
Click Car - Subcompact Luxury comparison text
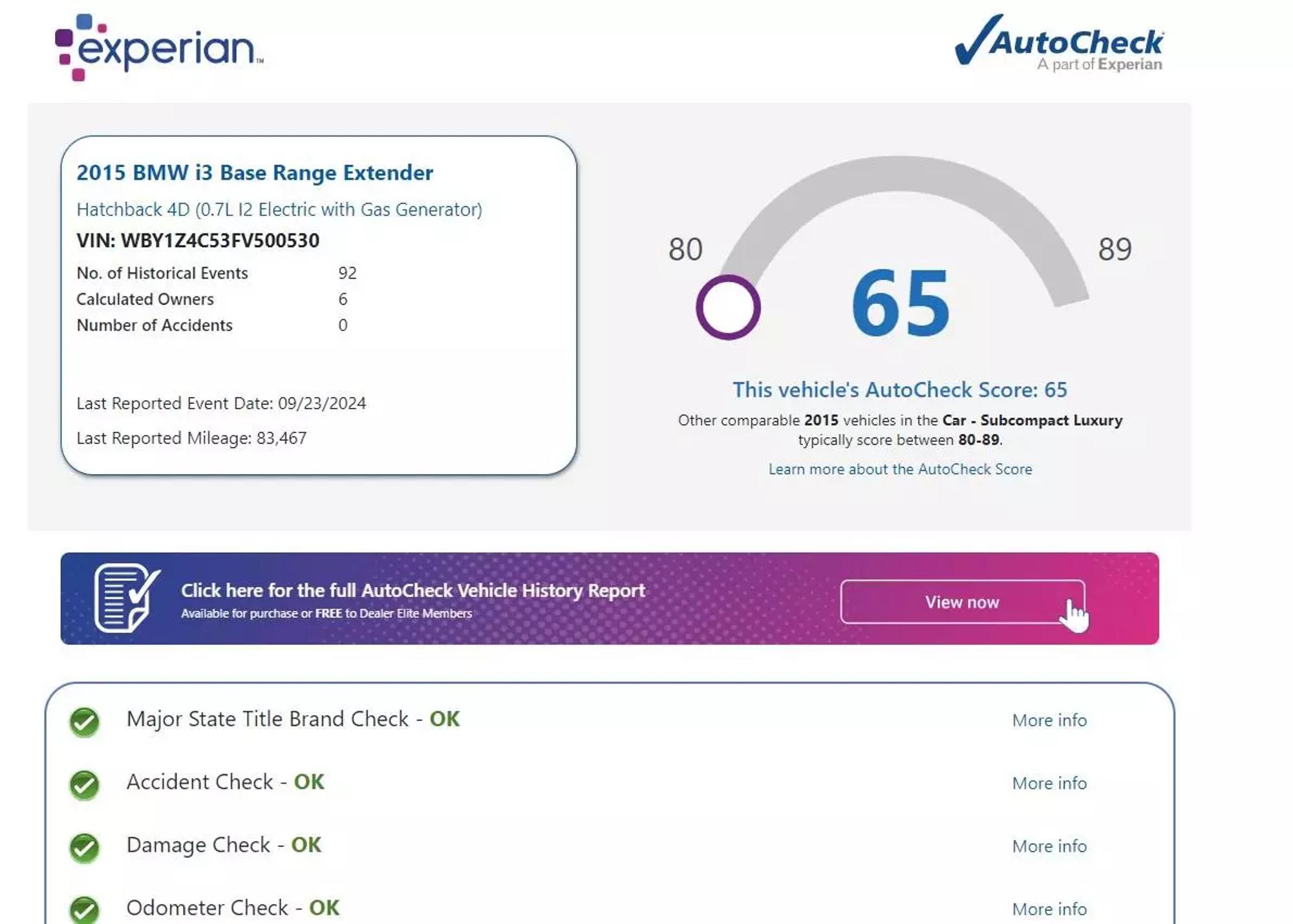tap(1032, 420)
